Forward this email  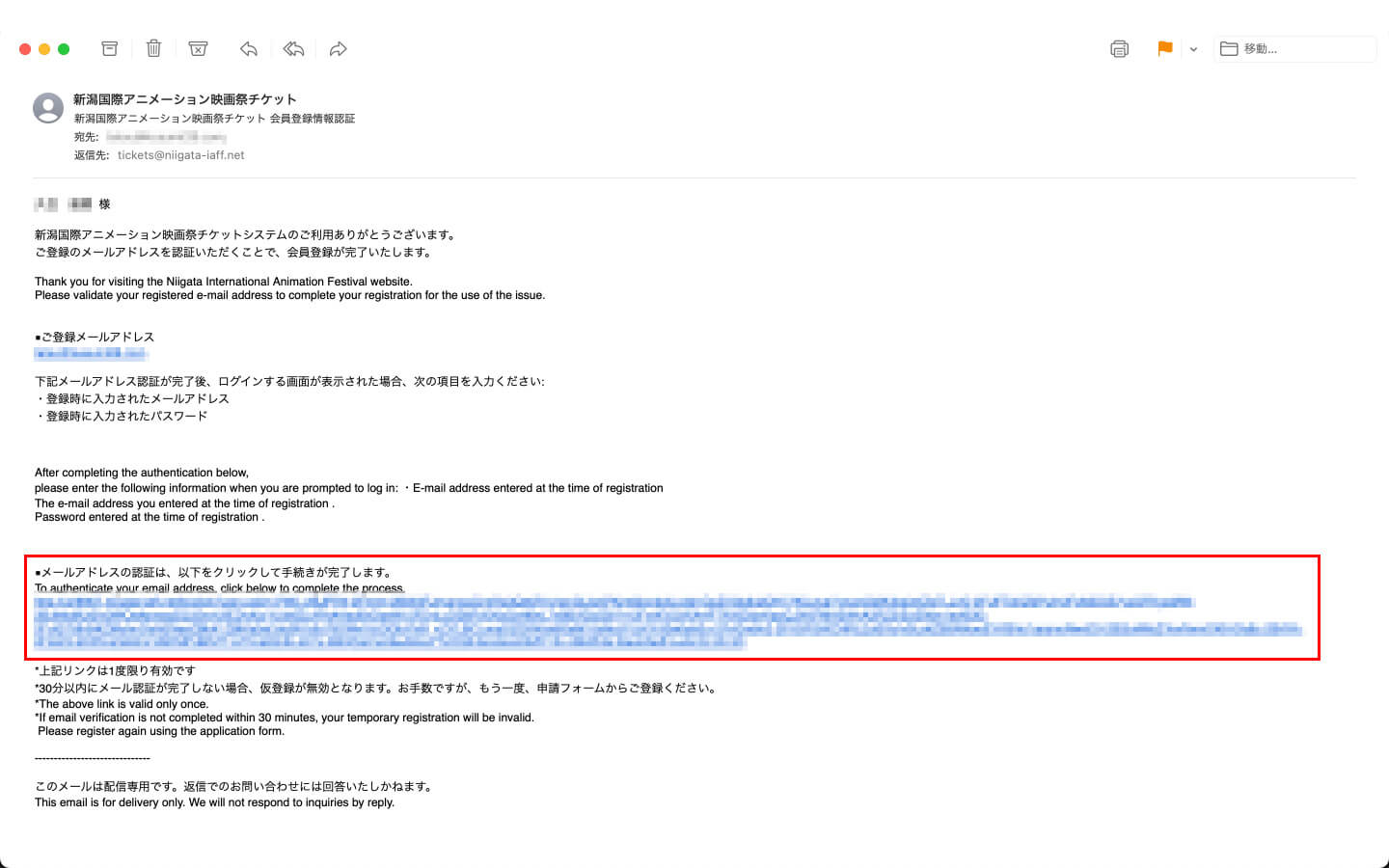[x=338, y=49]
